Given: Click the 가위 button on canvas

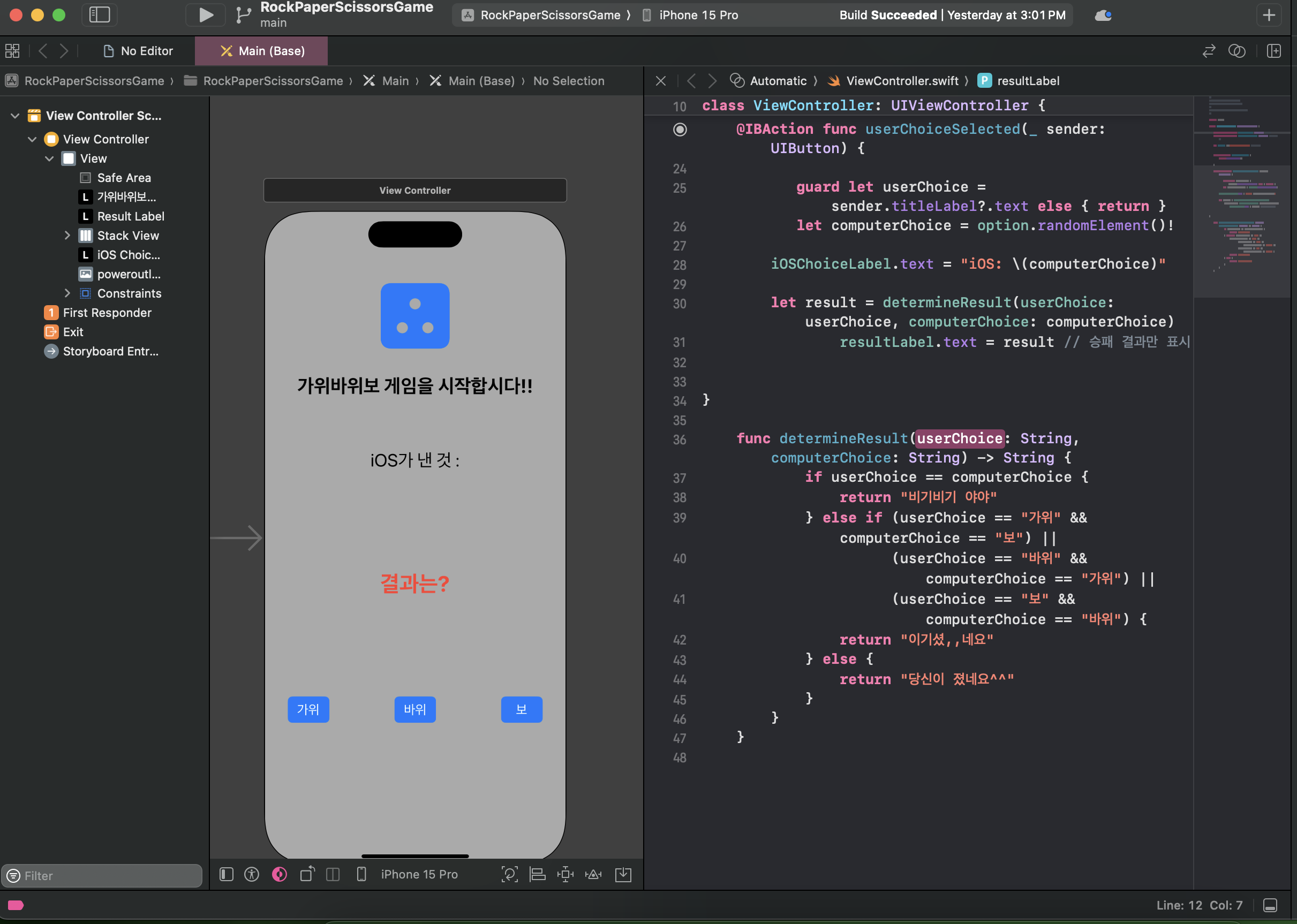Looking at the screenshot, I should (x=308, y=709).
